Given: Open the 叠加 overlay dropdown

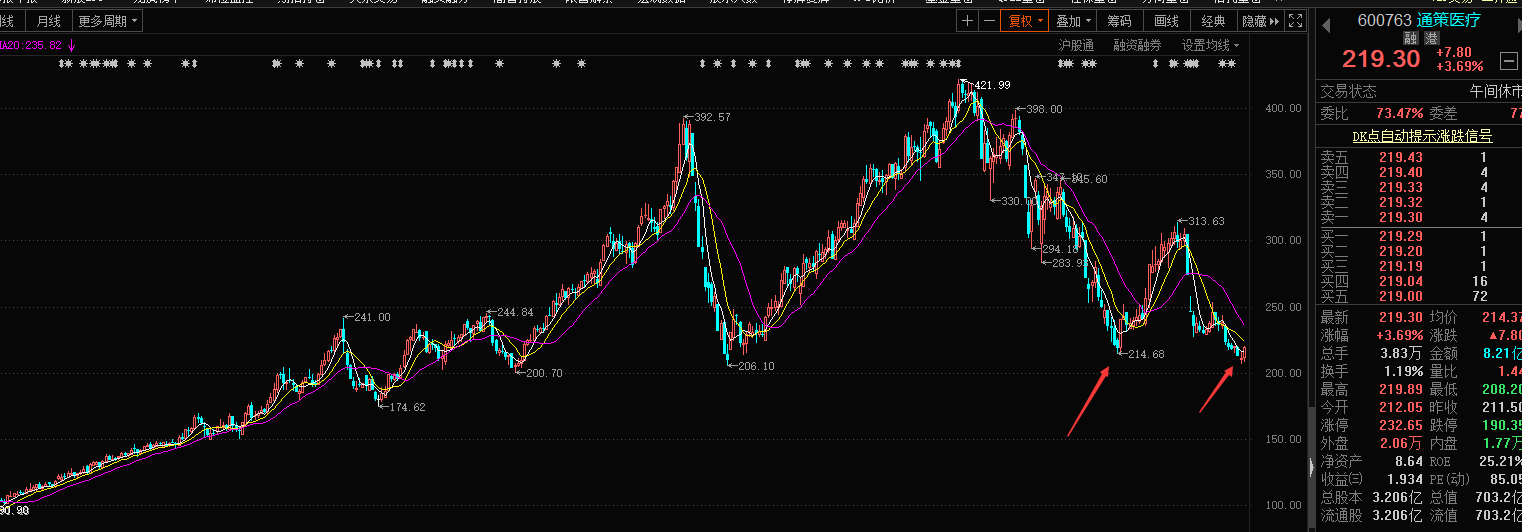Looking at the screenshot, I should point(1073,20).
